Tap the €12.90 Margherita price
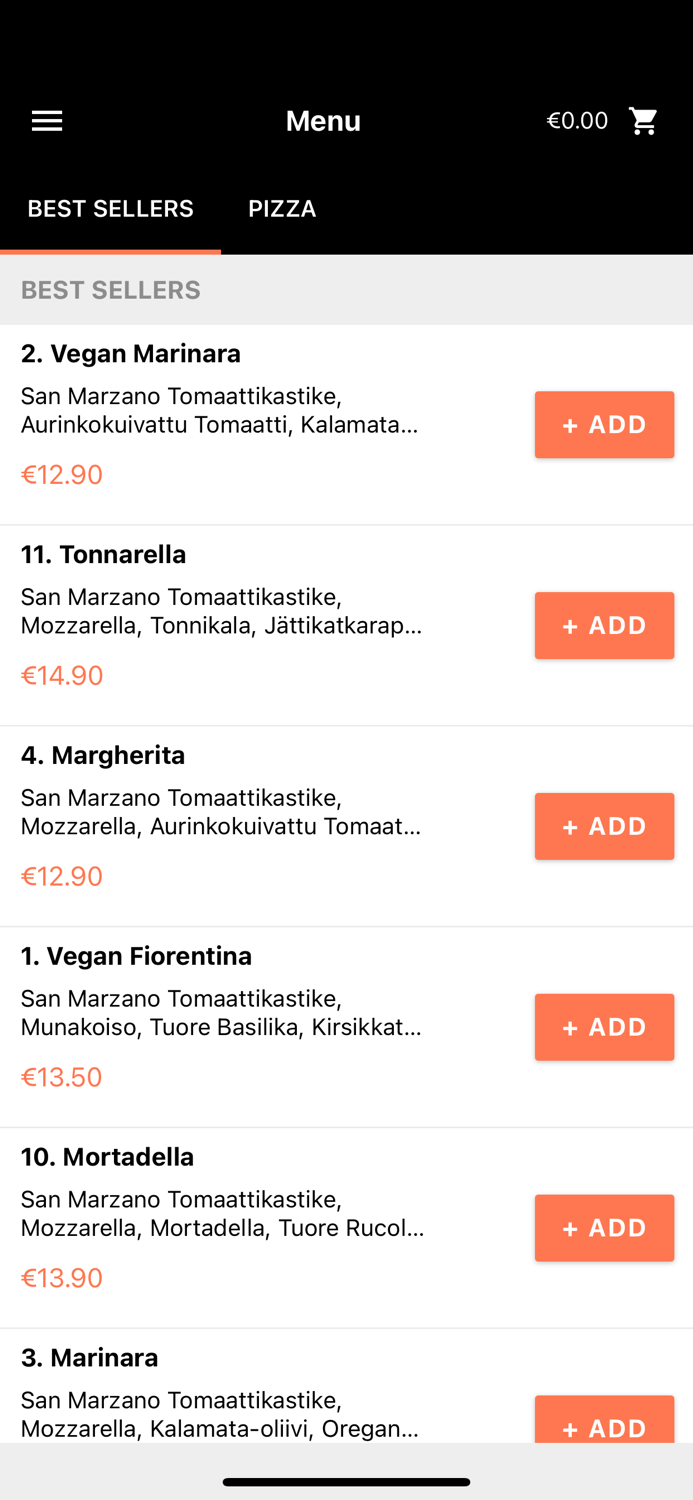The width and height of the screenshot is (693, 1500). [x=61, y=875]
